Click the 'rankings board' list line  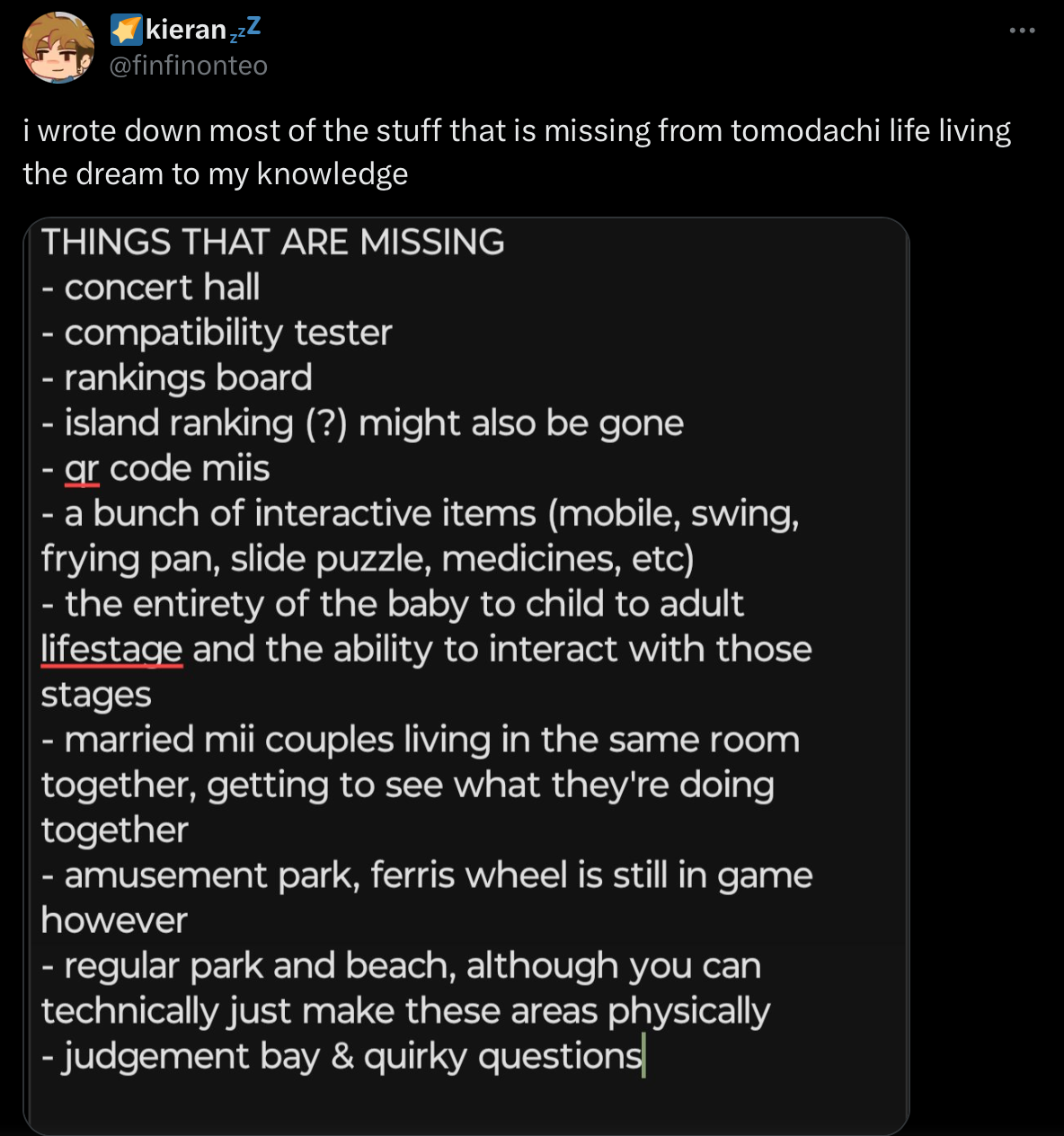tap(177, 378)
